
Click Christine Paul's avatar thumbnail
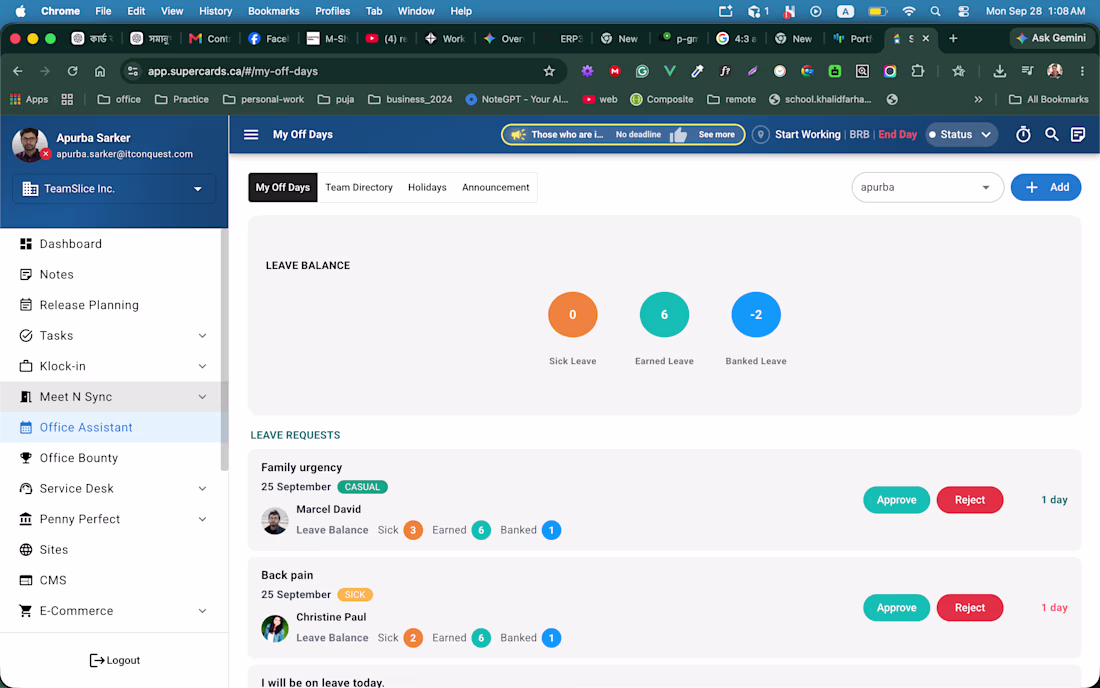[274, 629]
